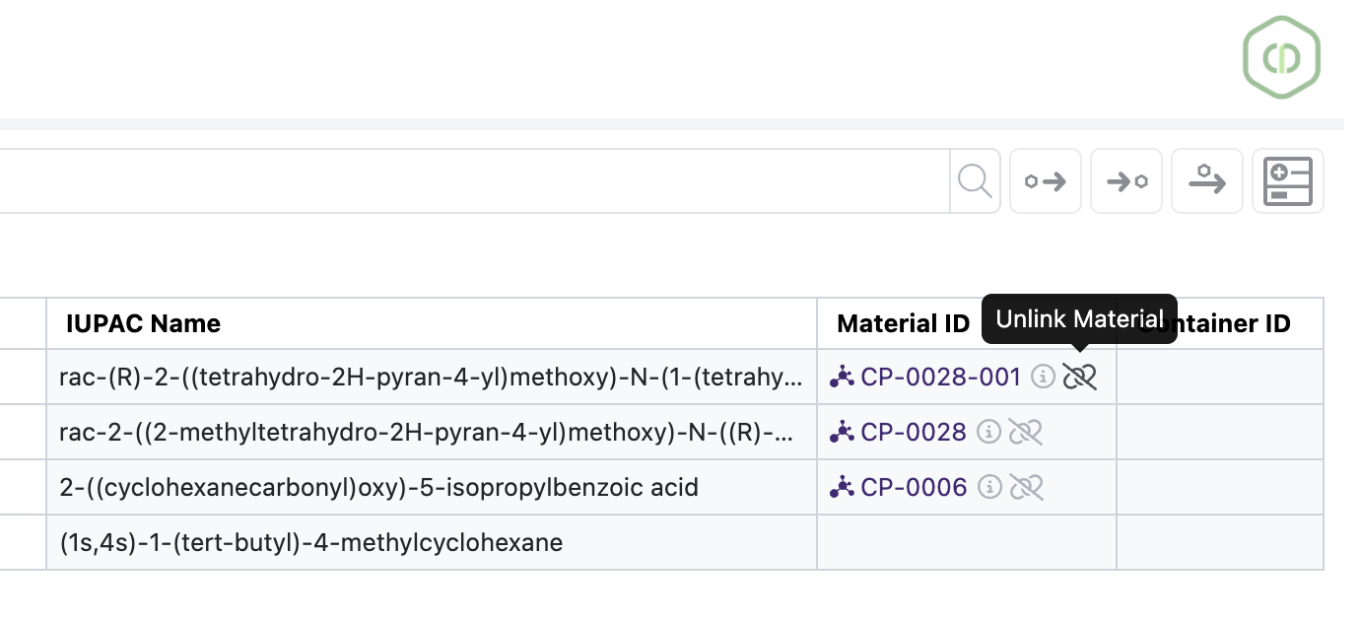Image resolution: width=1360 pixels, height=621 pixels.
Task: Show info for CP-0028-001
Action: 1043,377
